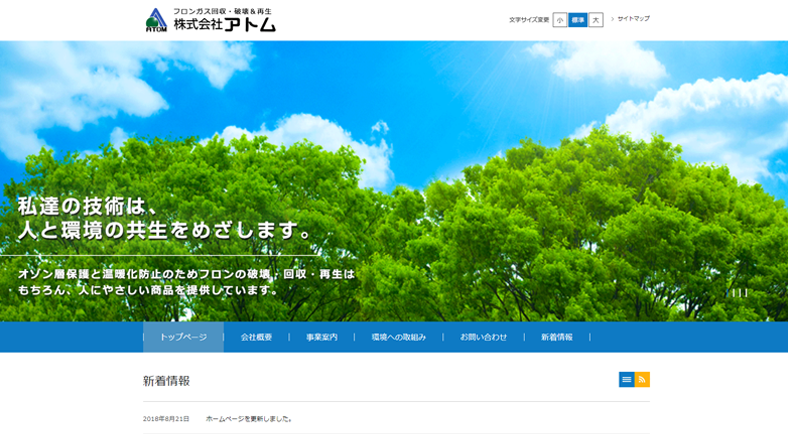Open お問い合わせ navigation item
Screen dimensions: 788x434
click(483, 337)
